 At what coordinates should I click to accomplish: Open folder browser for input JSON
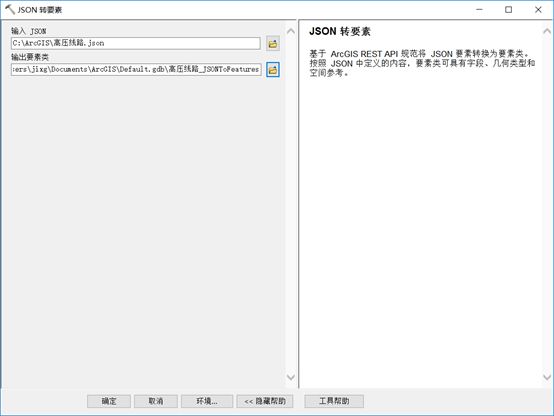[273, 43]
